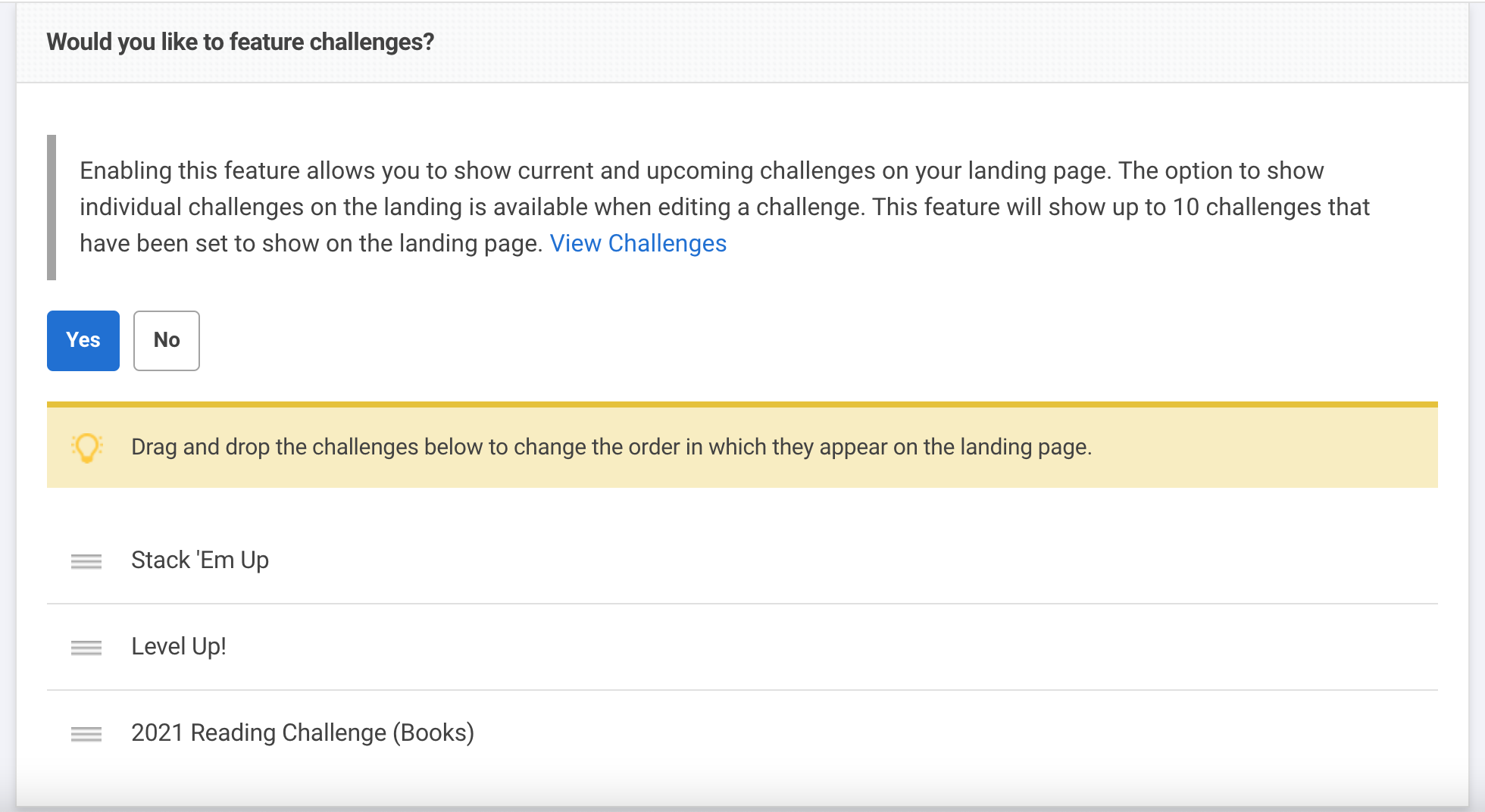Click the Would you like to feature challenges heading

pyautogui.click(x=240, y=42)
